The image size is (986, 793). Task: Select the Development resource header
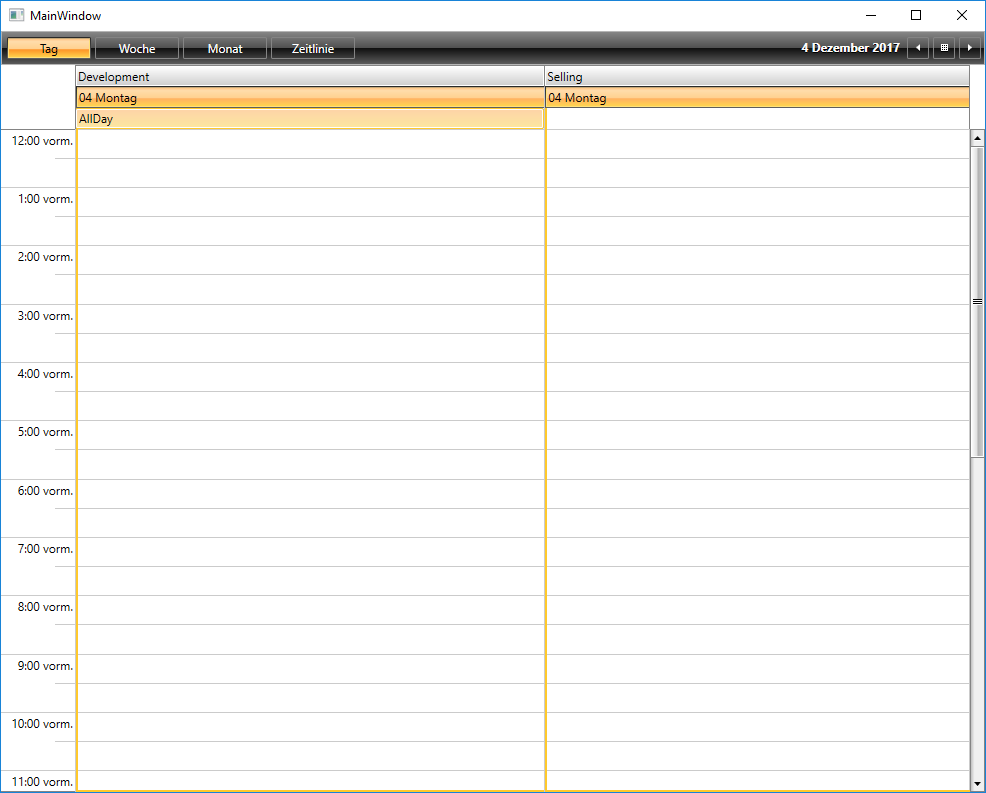coord(310,77)
